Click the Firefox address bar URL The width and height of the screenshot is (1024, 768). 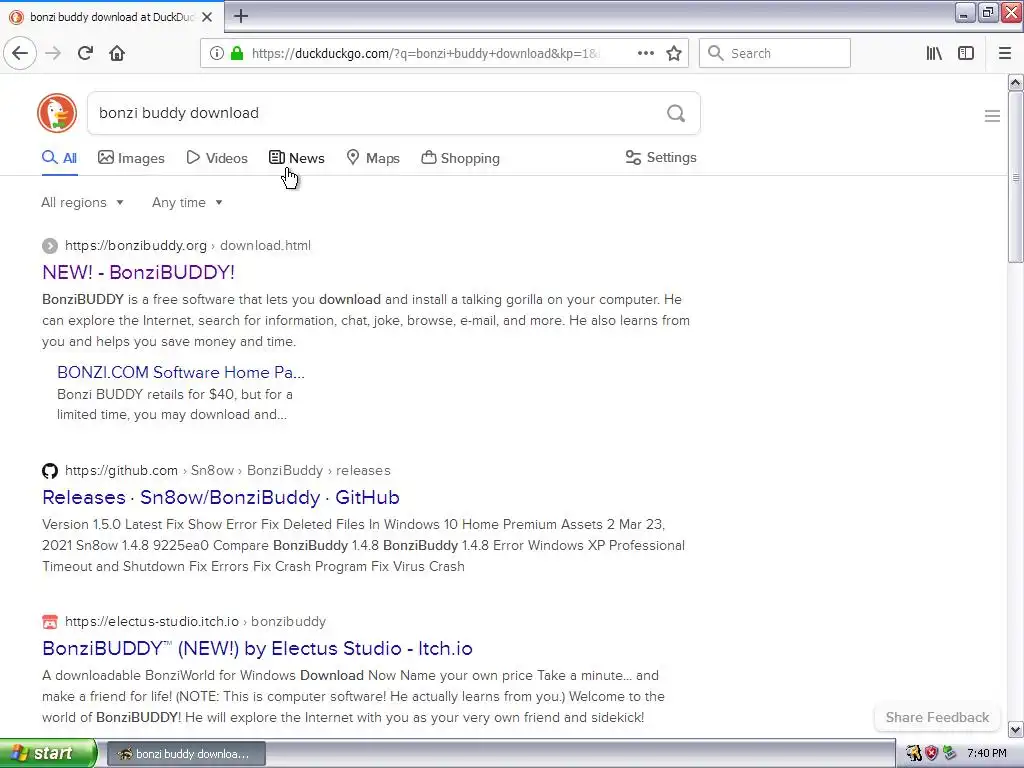[x=424, y=53]
